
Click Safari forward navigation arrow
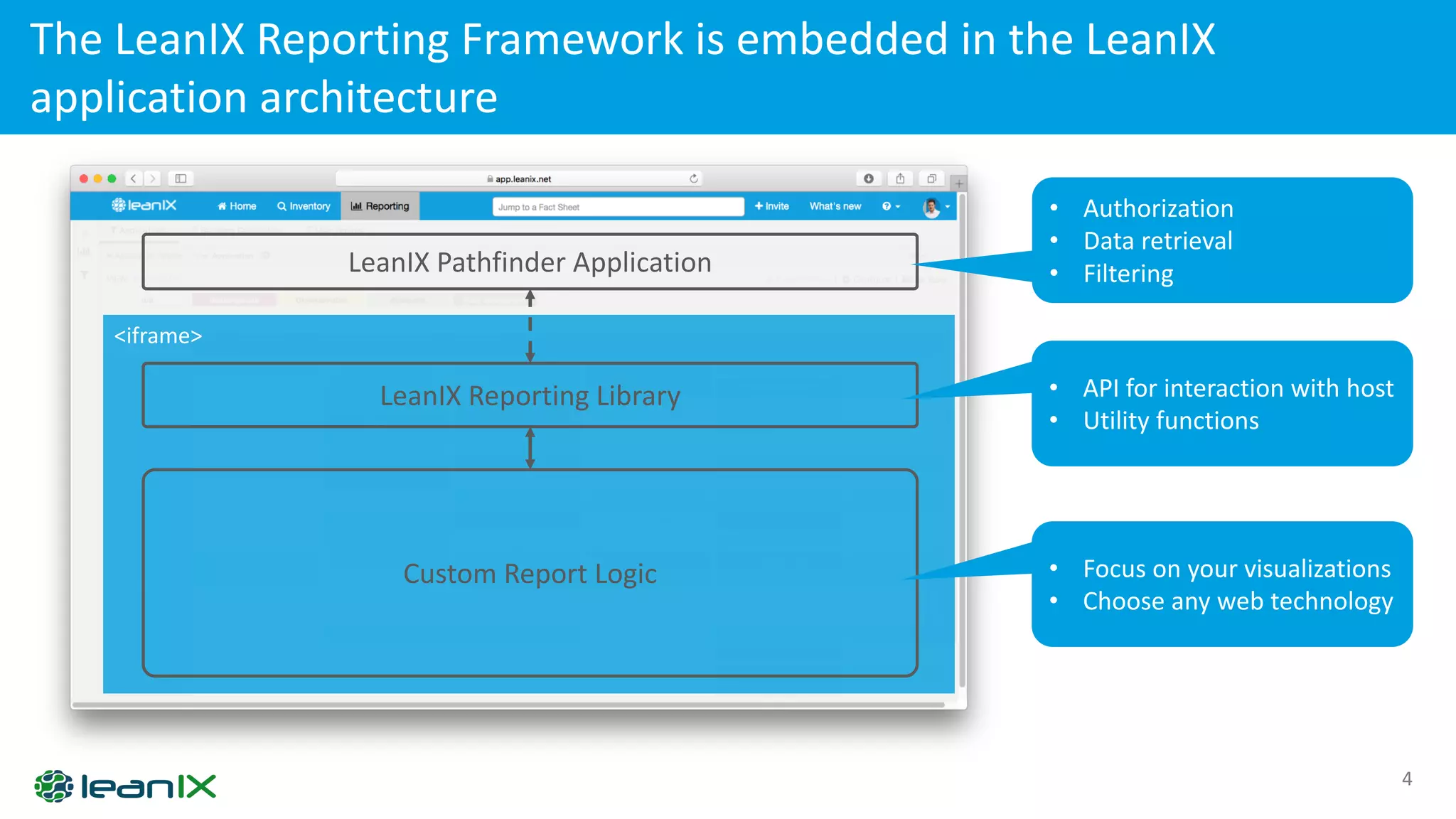point(152,178)
